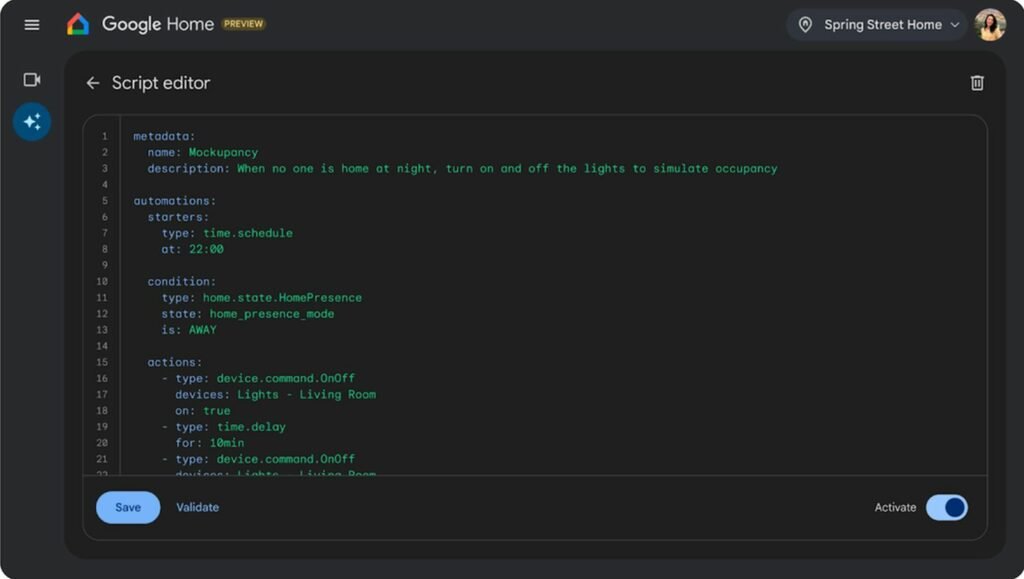Select the camera icon in the sidebar
1024x579 pixels.
click(31, 79)
